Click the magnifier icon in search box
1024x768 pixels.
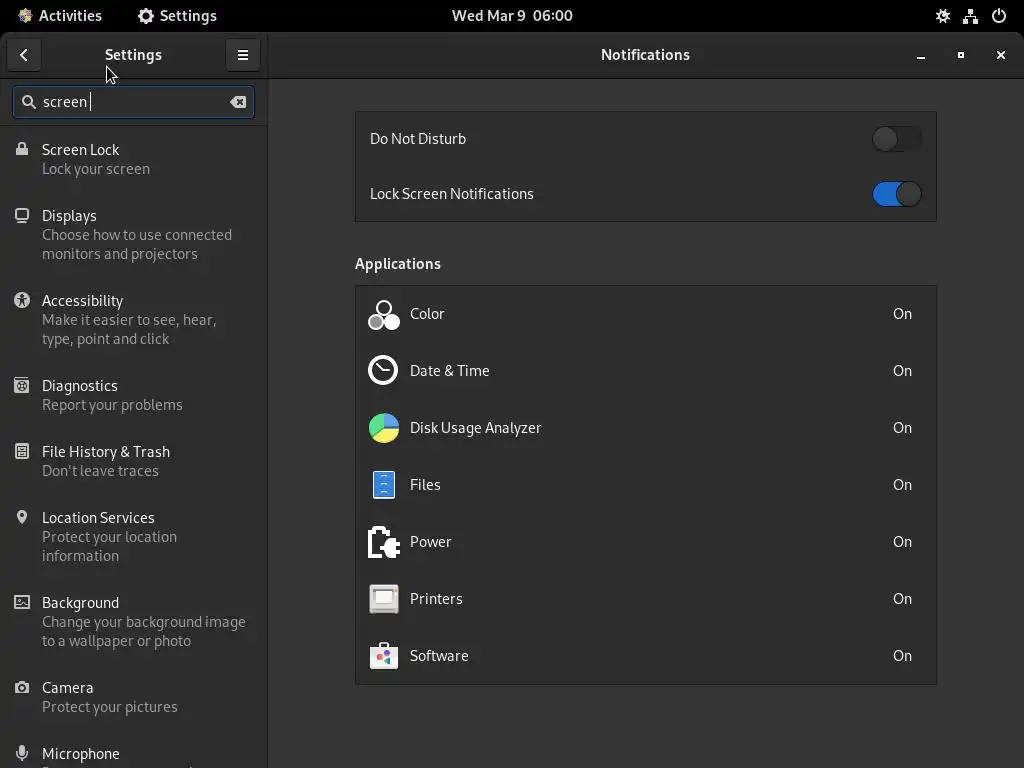tap(28, 102)
